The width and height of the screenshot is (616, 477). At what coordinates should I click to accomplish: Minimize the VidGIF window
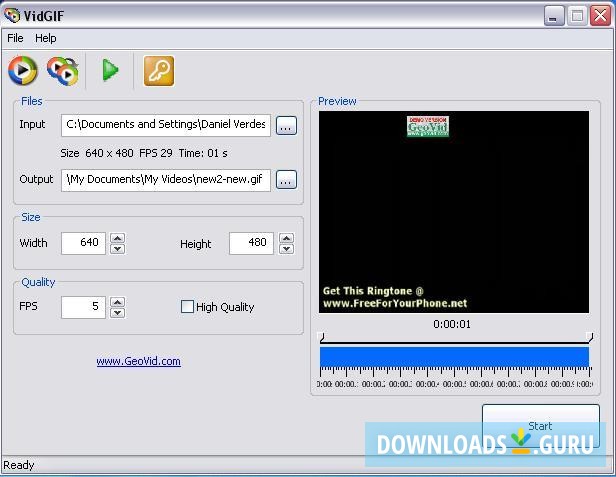pyautogui.click(x=554, y=16)
